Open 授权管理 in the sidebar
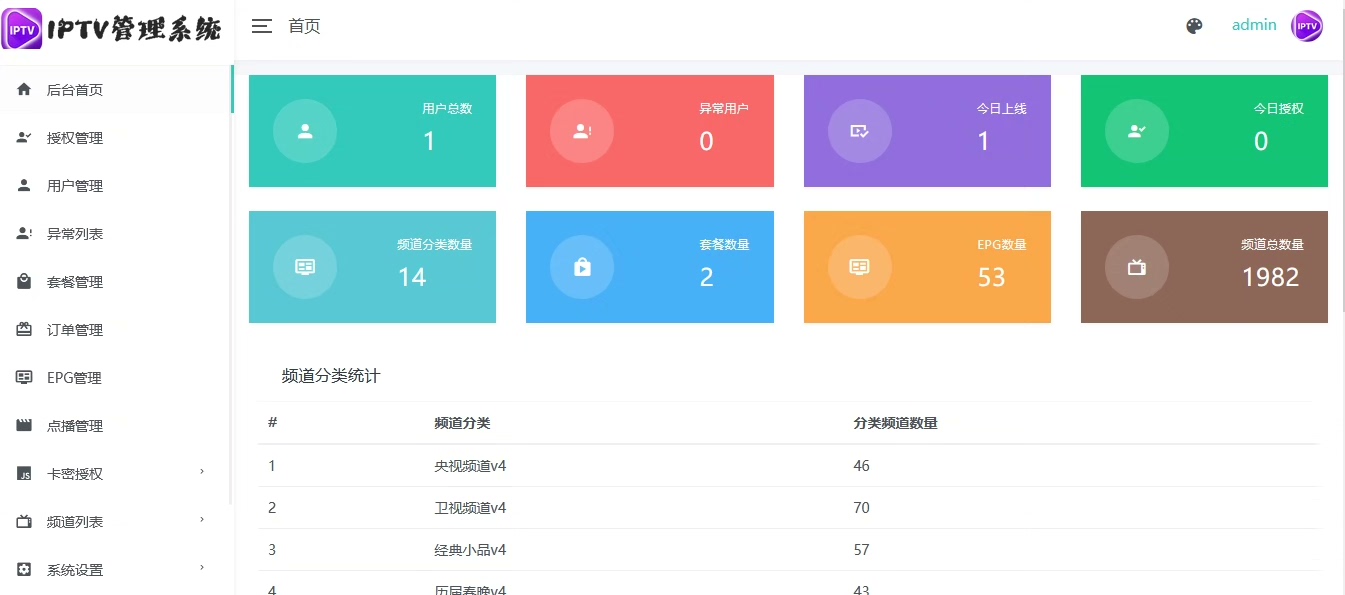The height and width of the screenshot is (595, 1345). pos(116,138)
